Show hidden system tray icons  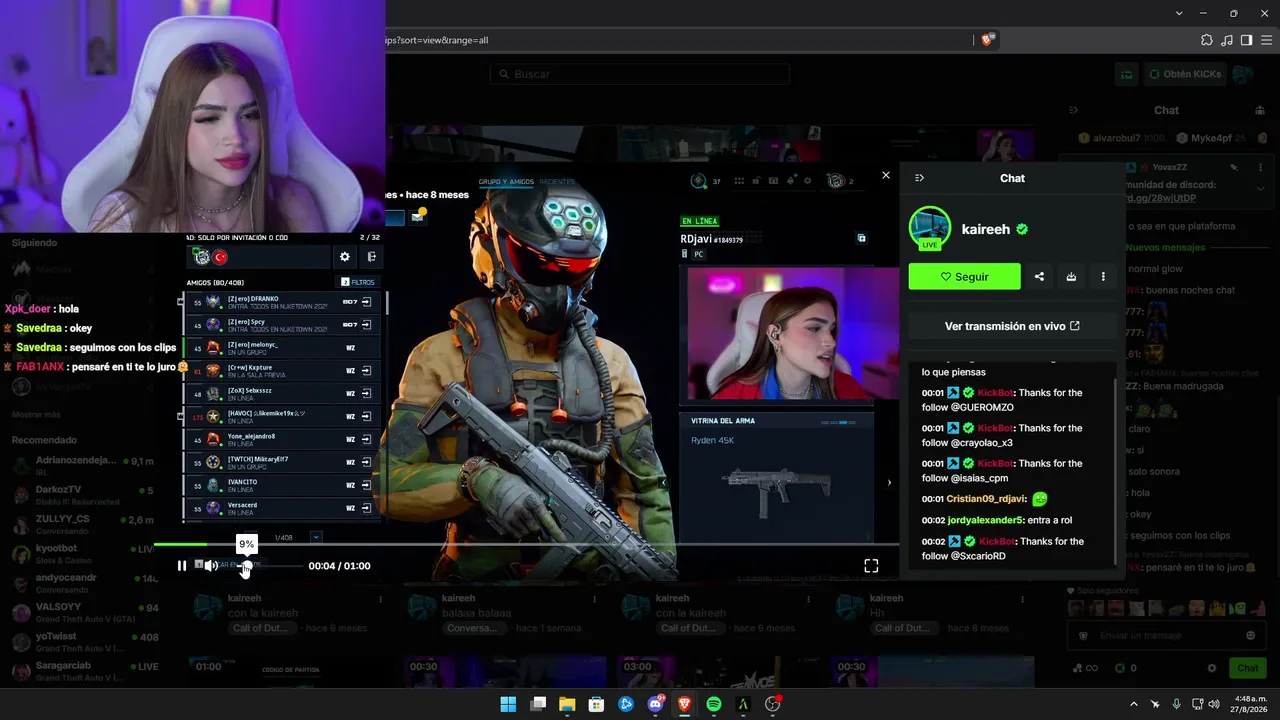(1133, 704)
